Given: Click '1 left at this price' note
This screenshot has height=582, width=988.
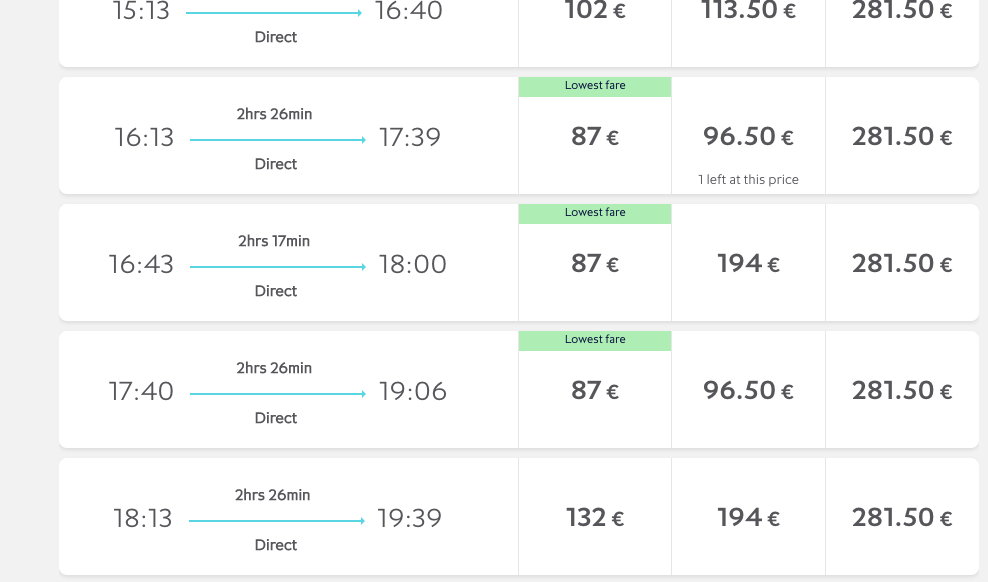Looking at the screenshot, I should (749, 180).
